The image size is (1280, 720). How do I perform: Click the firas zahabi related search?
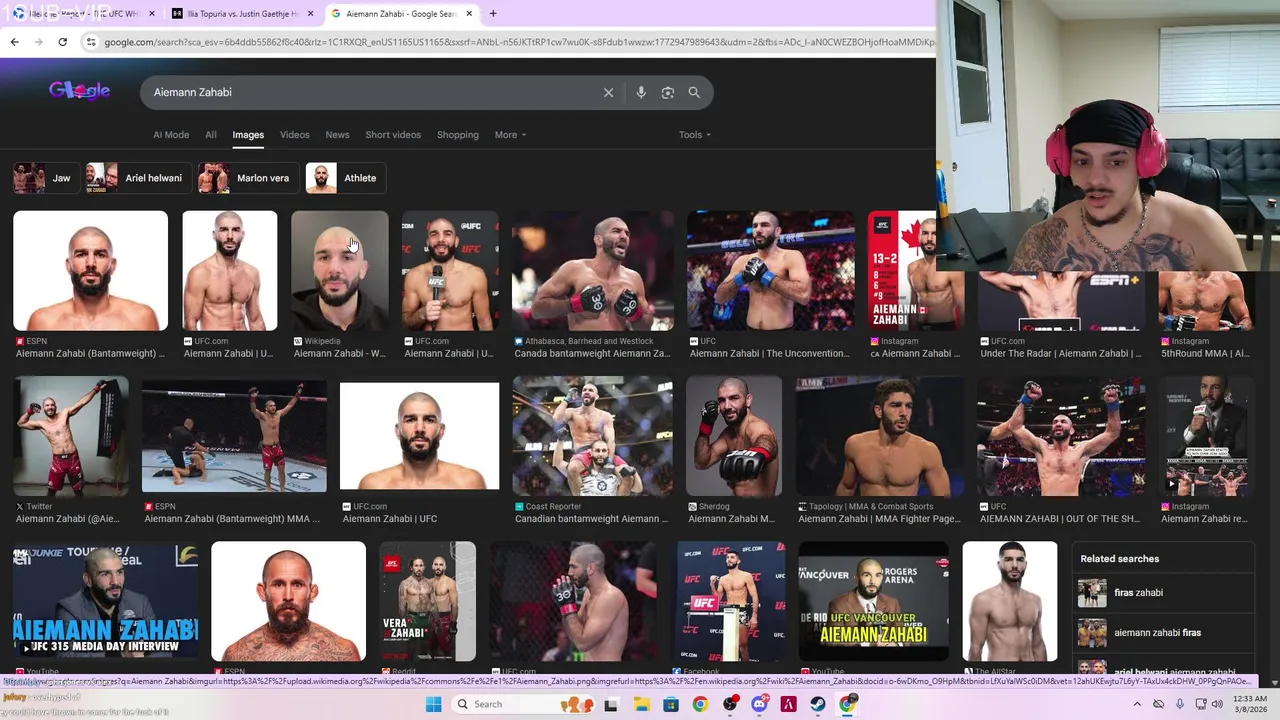pyautogui.click(x=1165, y=592)
